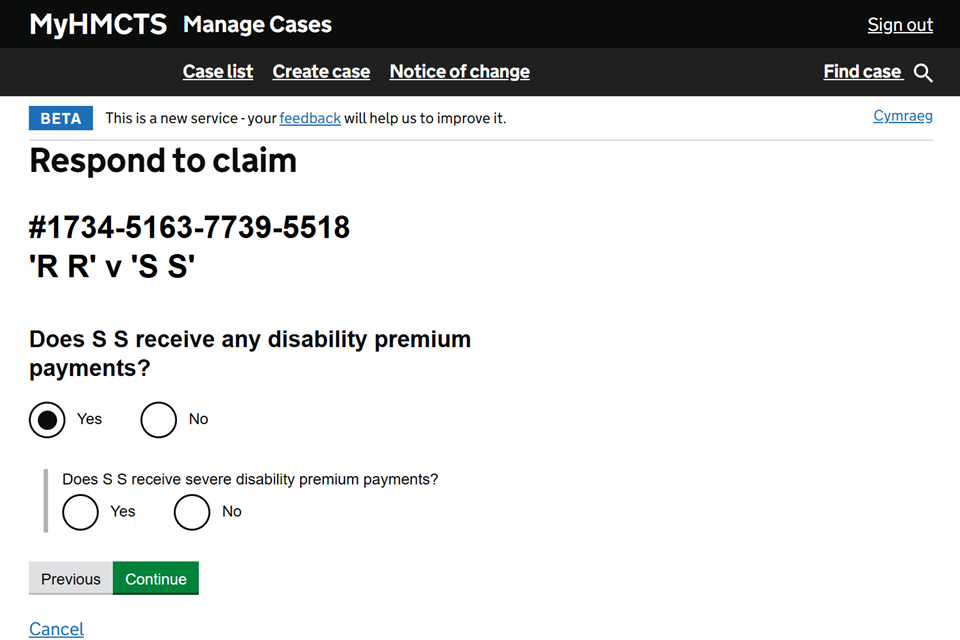960x640 pixels.
Task: Click the MyHMCTS logo text
Action: [98, 25]
